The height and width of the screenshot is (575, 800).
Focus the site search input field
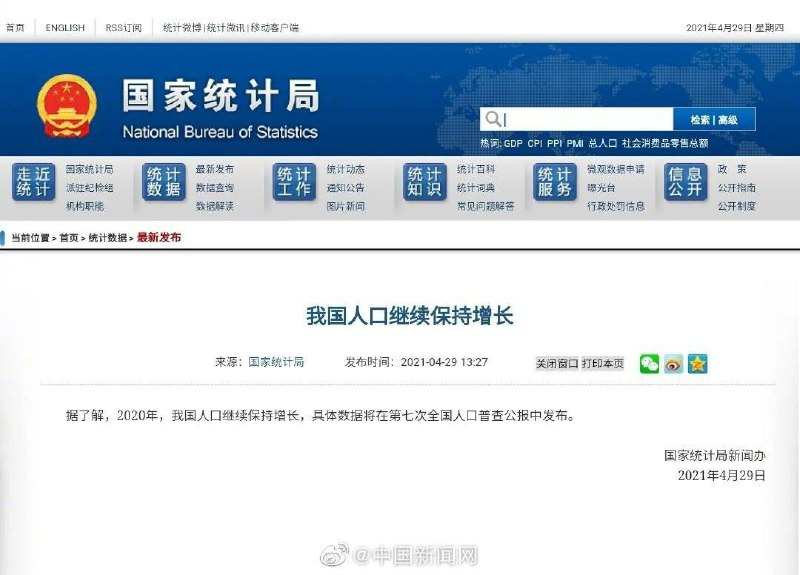(577, 119)
